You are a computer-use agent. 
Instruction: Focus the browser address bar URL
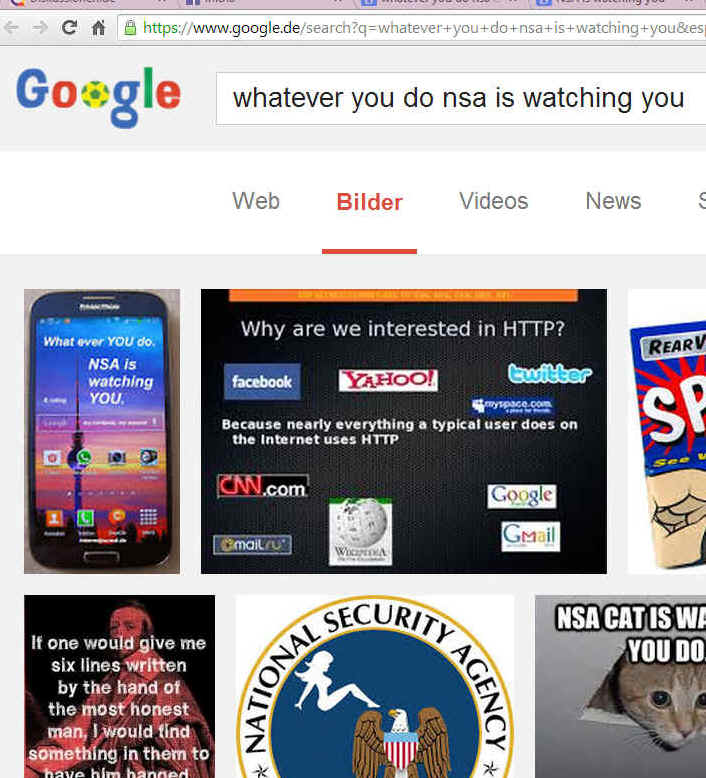423,28
